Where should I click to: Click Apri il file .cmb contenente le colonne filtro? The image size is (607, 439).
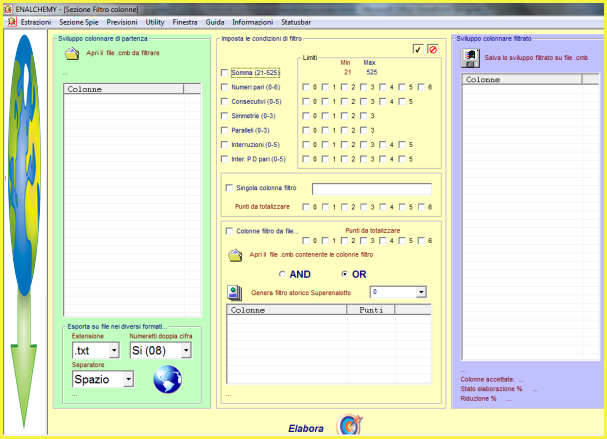[x=311, y=255]
